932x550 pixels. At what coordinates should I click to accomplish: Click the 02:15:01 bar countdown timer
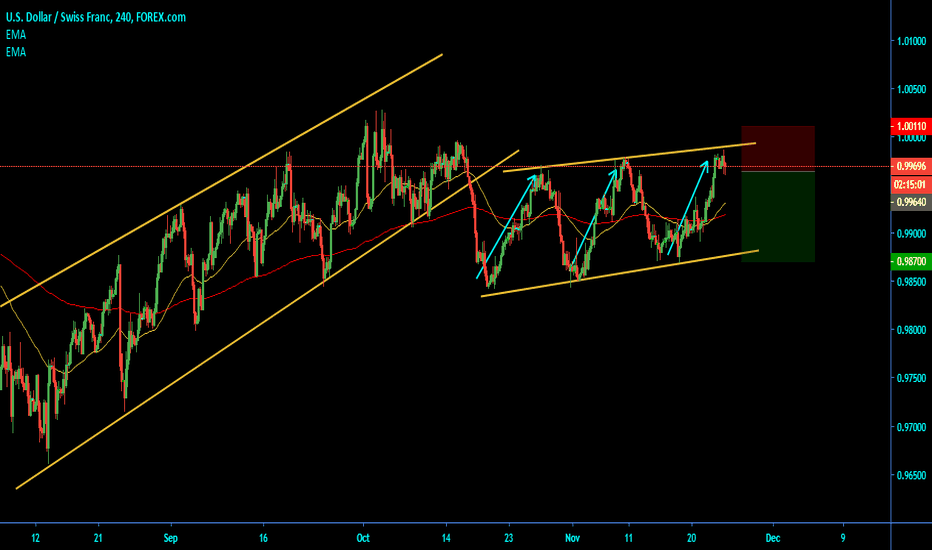[909, 184]
